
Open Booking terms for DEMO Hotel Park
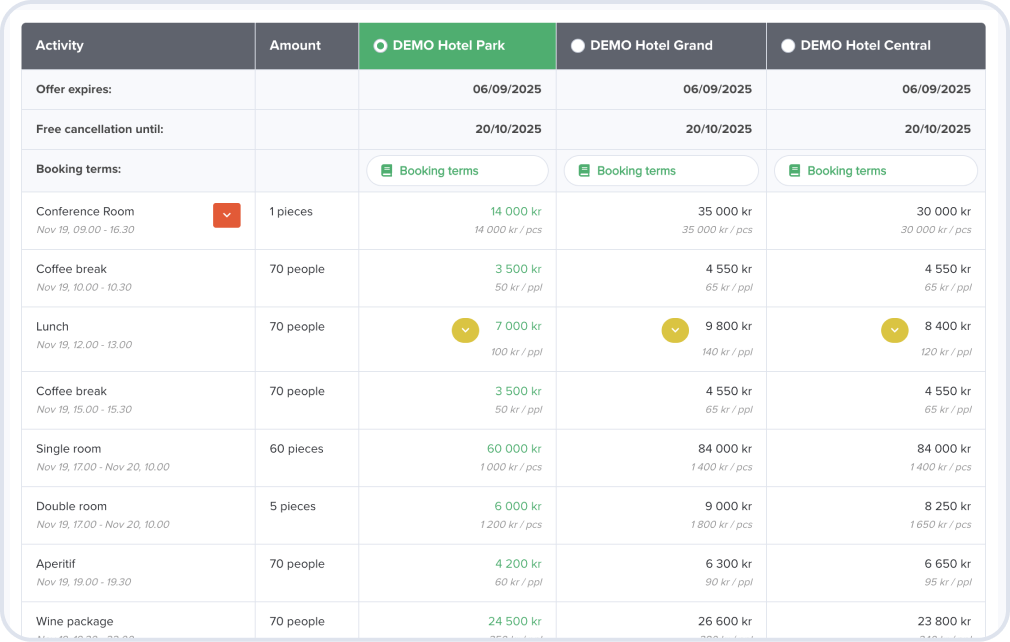click(457, 171)
